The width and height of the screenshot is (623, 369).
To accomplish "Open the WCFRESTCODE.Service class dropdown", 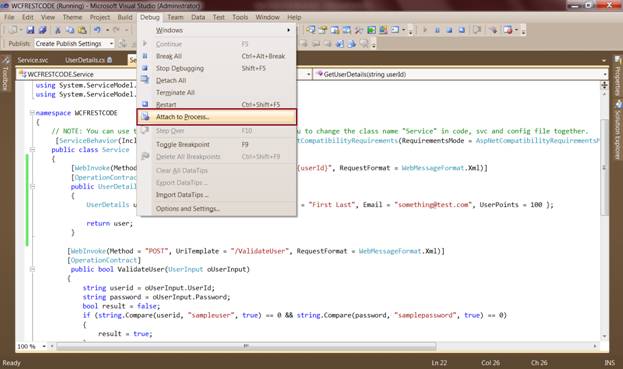I will tap(309, 74).
